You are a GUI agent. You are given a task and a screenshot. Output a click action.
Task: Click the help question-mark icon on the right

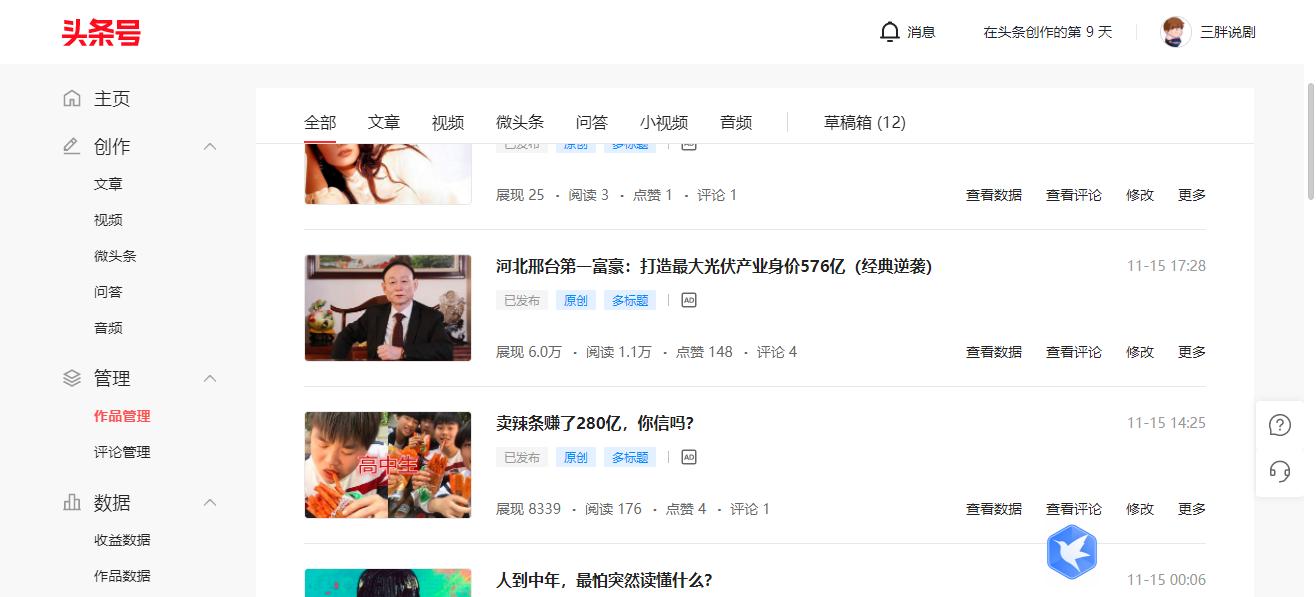click(x=1280, y=424)
